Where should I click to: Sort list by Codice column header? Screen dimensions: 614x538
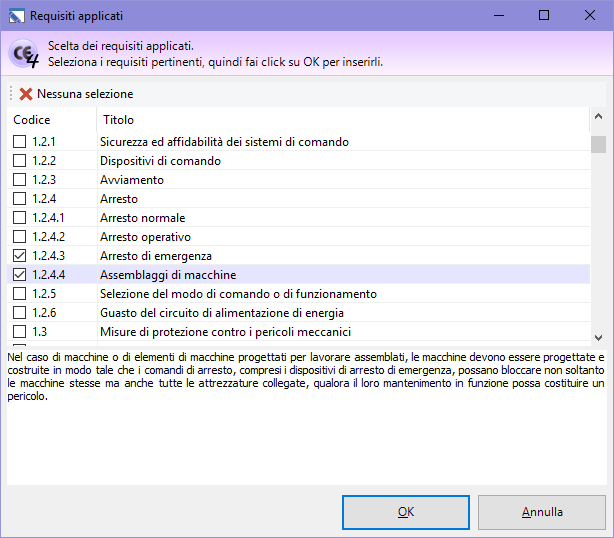click(32, 120)
